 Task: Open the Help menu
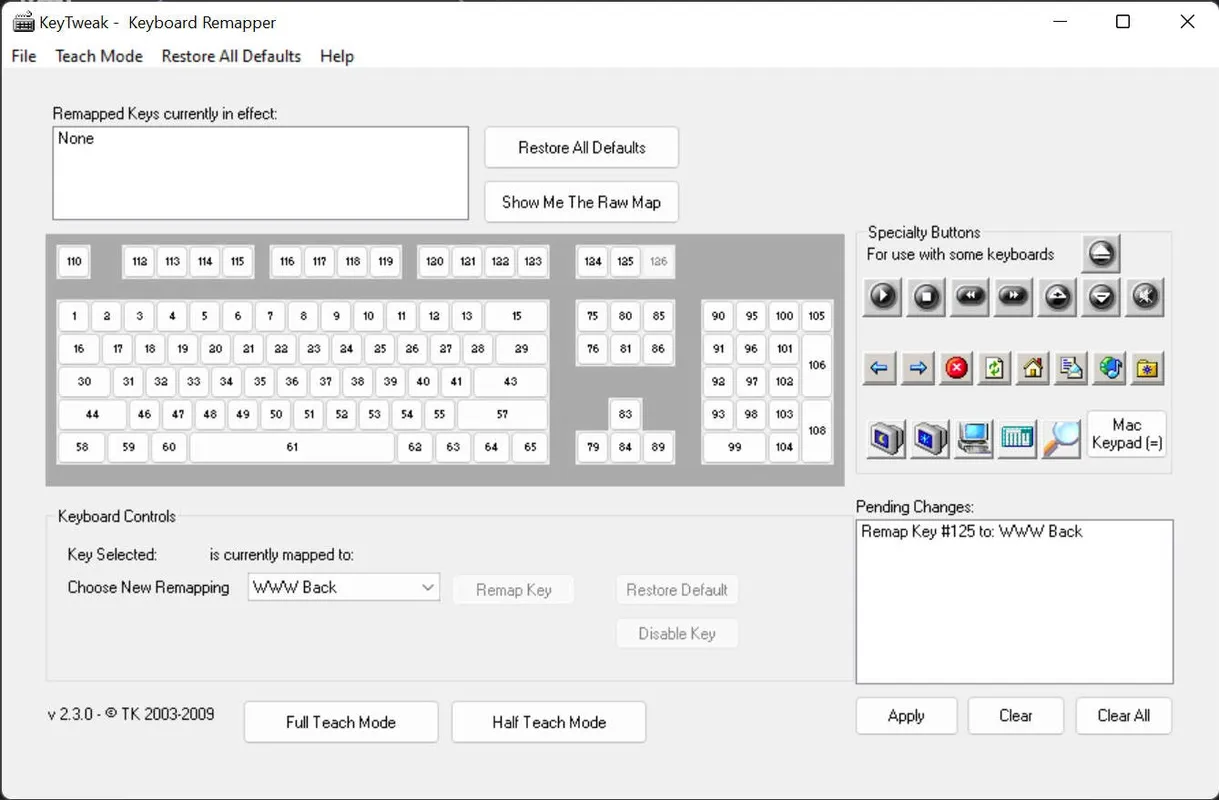tap(337, 56)
